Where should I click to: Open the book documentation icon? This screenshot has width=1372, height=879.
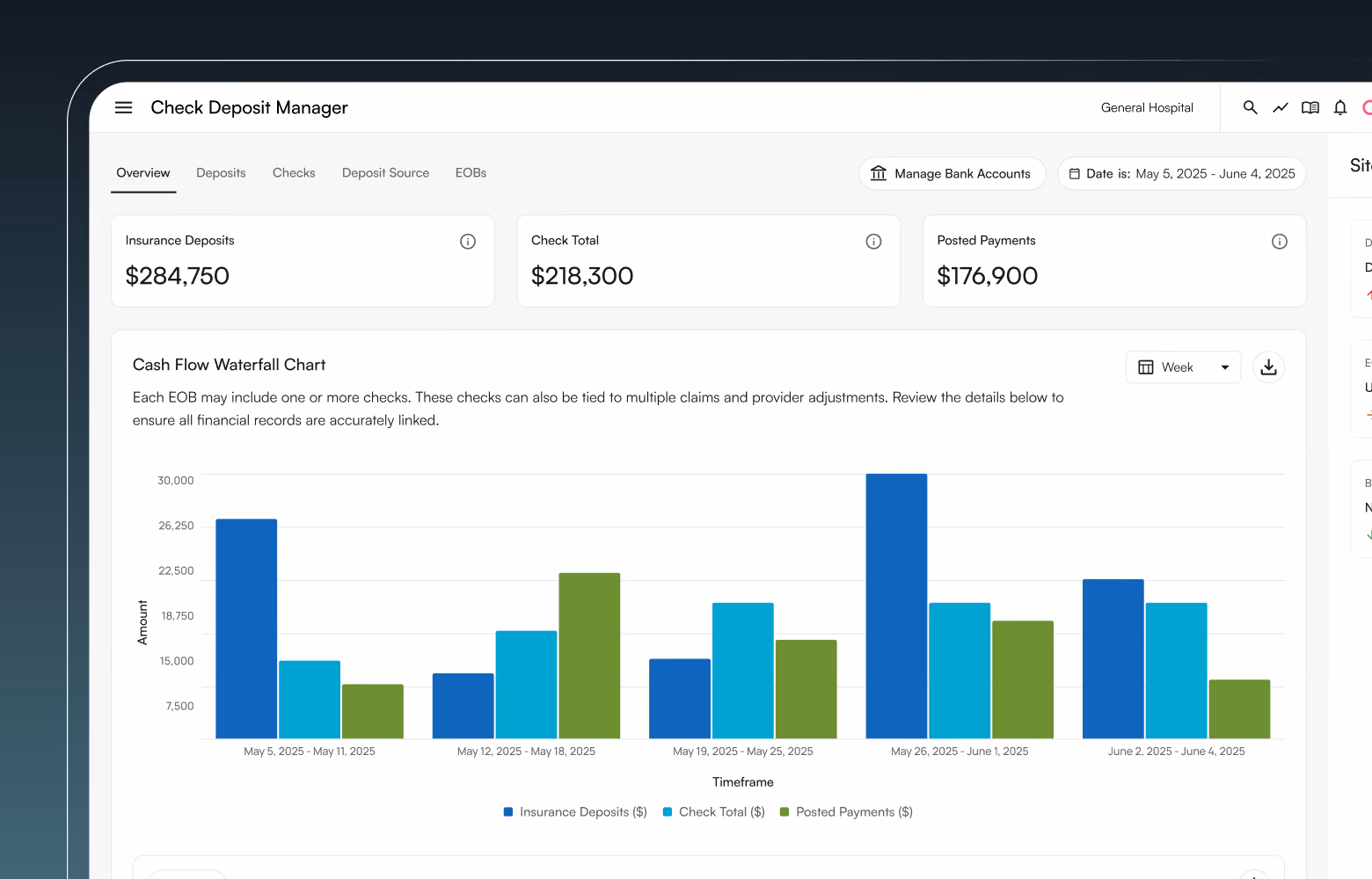pyautogui.click(x=1310, y=107)
